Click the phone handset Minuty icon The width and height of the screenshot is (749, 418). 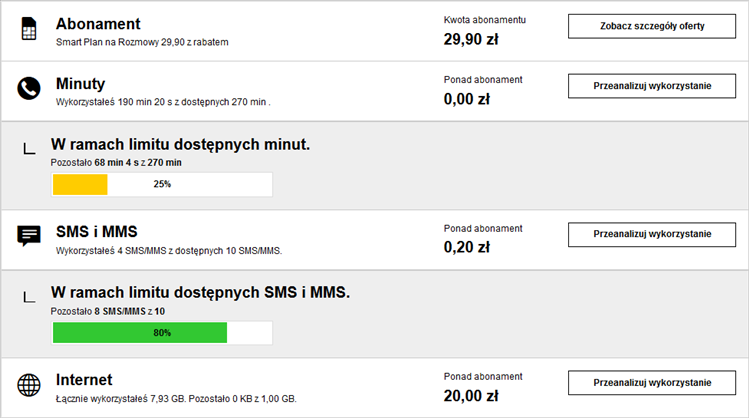coord(29,89)
